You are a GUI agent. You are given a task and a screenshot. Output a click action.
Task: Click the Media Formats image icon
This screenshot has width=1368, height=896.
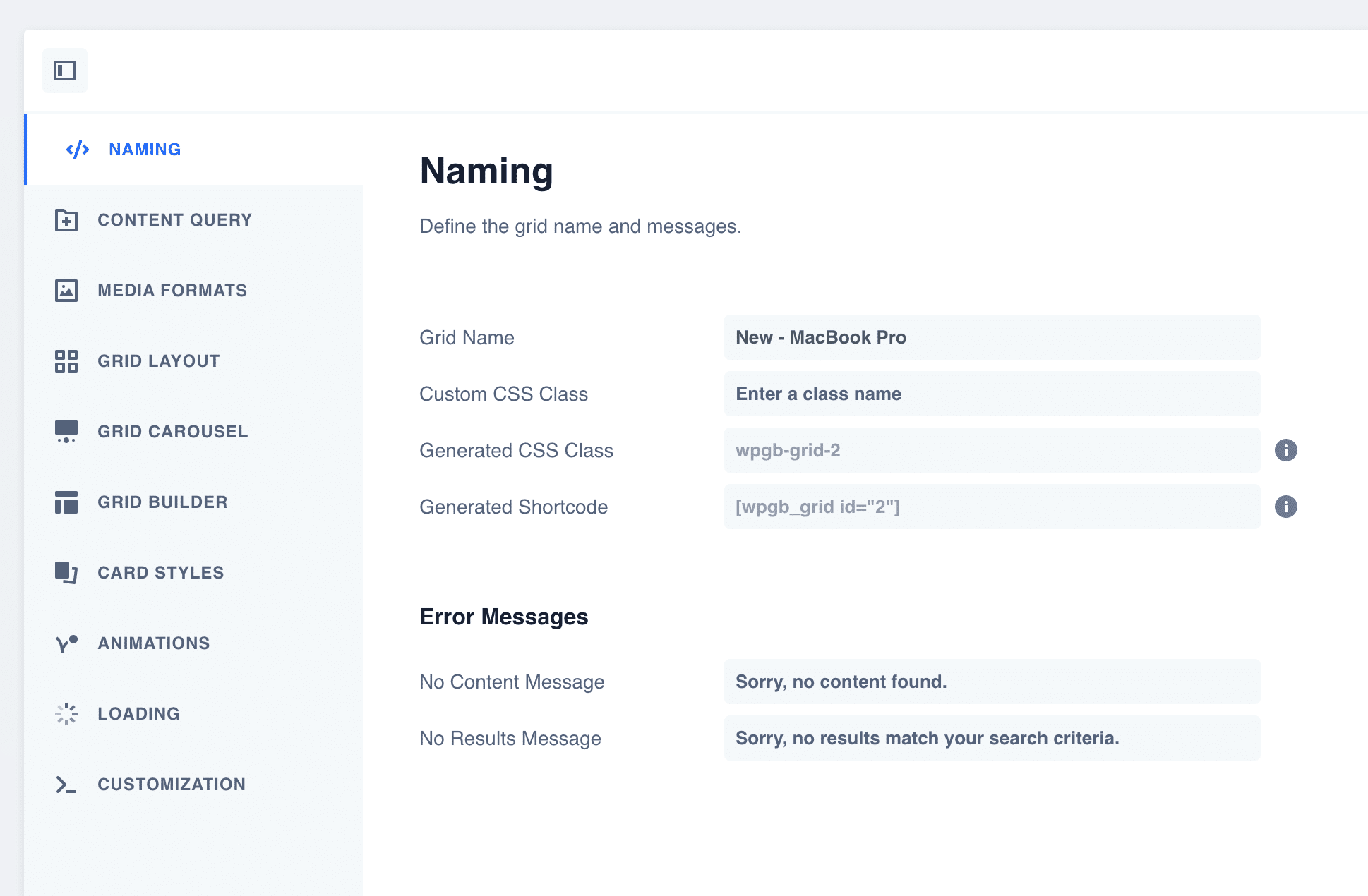(x=66, y=291)
